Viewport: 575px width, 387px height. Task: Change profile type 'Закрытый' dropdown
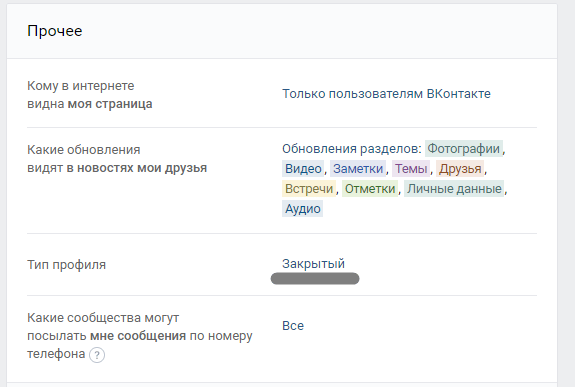313,264
